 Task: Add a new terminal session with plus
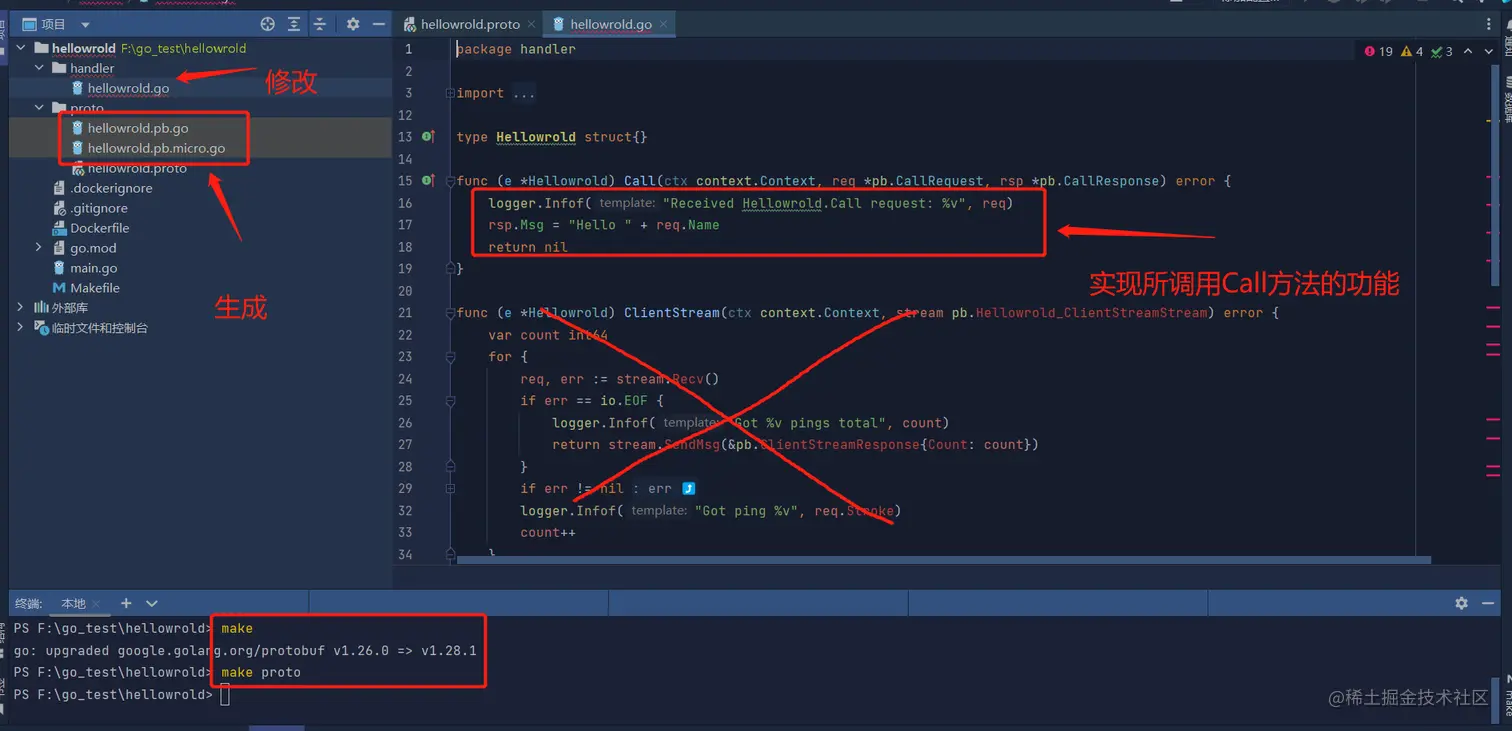[x=126, y=603]
